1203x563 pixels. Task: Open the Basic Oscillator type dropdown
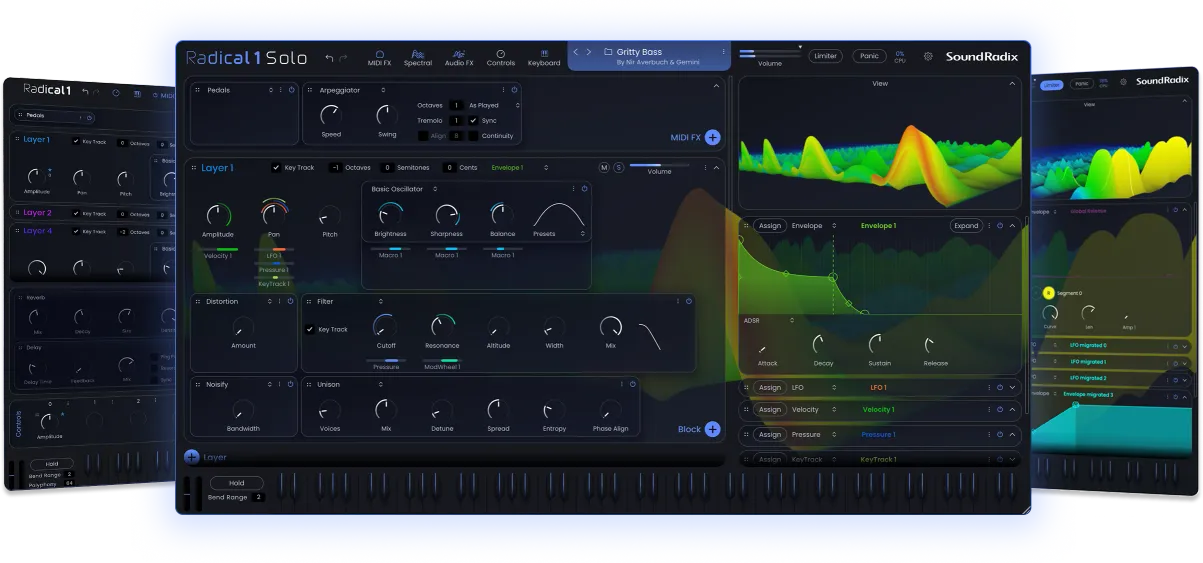pos(404,188)
